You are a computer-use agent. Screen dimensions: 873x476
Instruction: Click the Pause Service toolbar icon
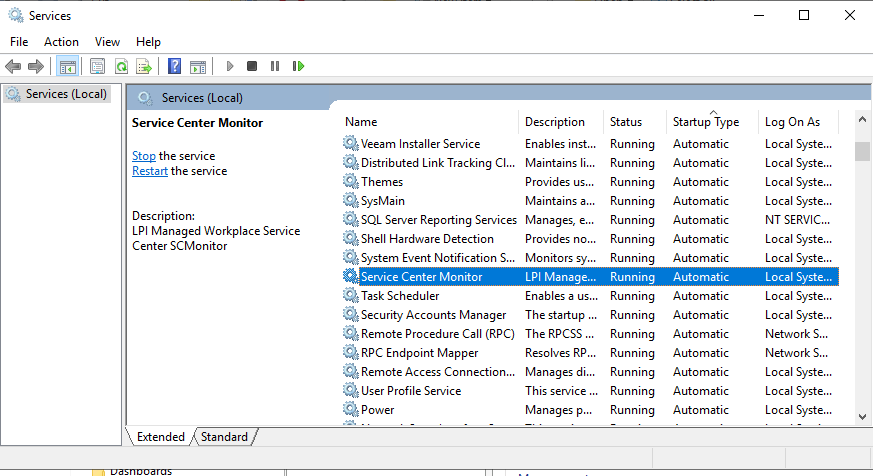[x=275, y=66]
